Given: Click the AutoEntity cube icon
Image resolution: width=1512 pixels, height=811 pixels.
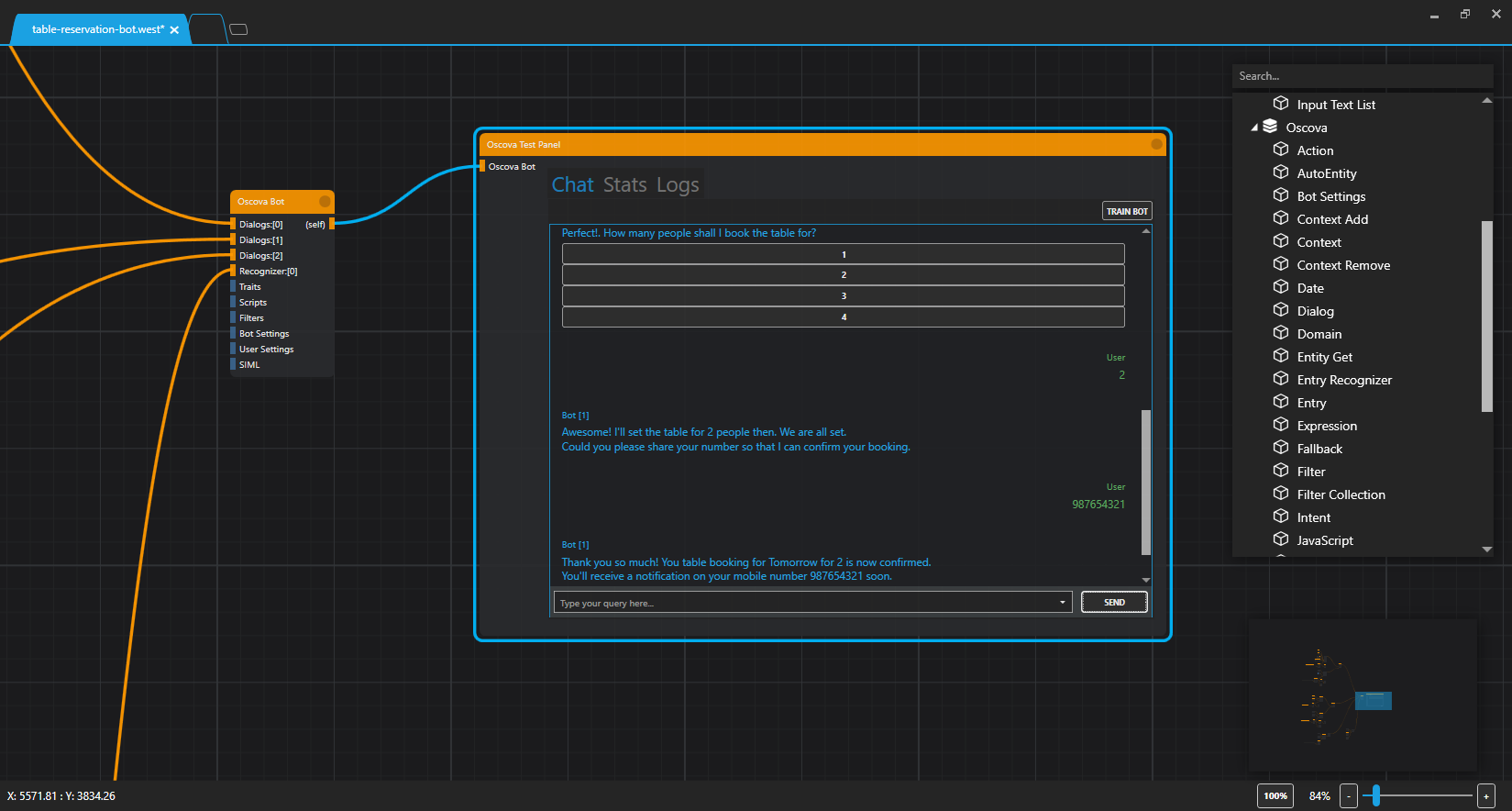Looking at the screenshot, I should coord(1281,172).
